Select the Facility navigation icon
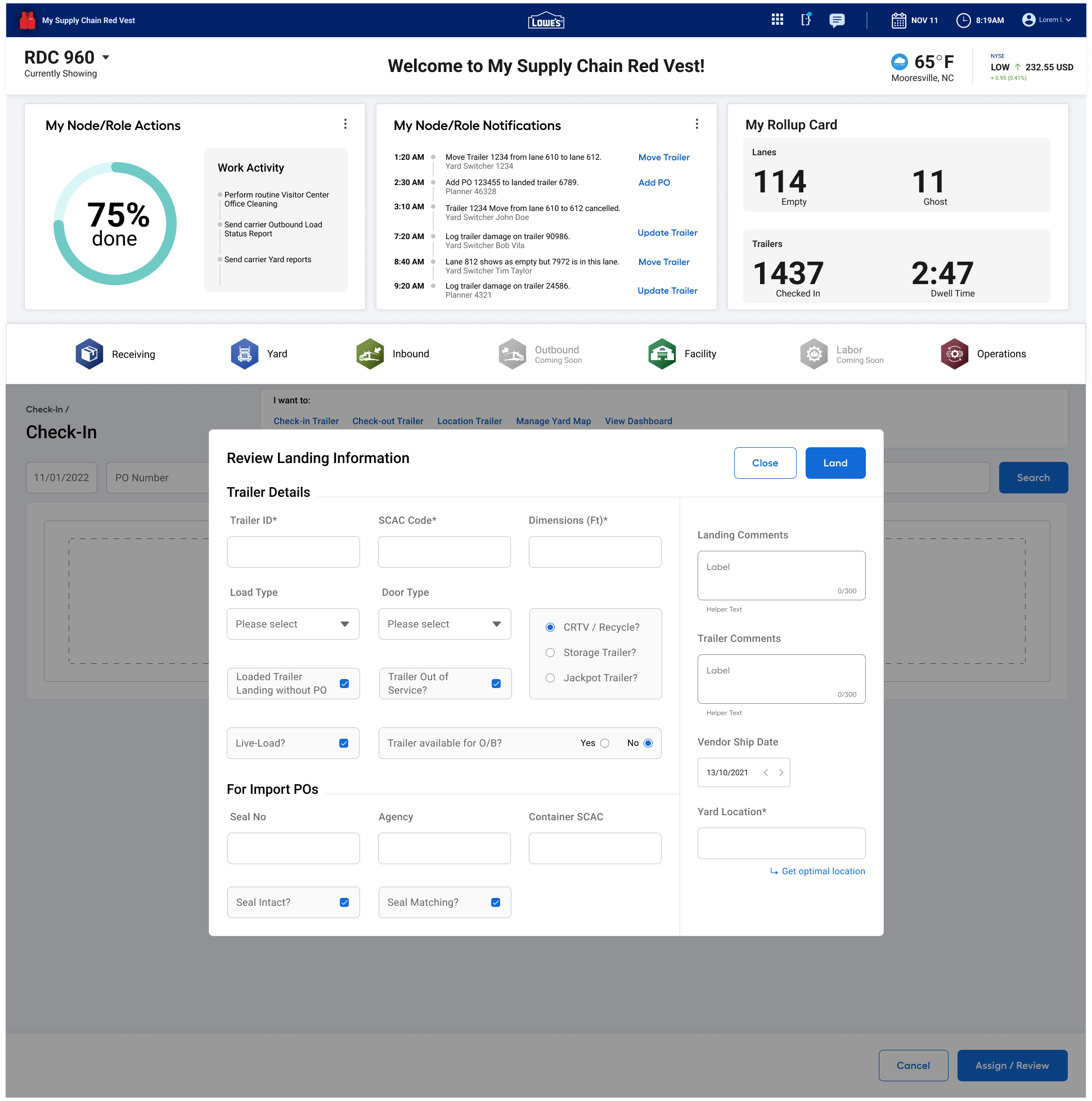The height and width of the screenshot is (1101, 1092). click(662, 353)
